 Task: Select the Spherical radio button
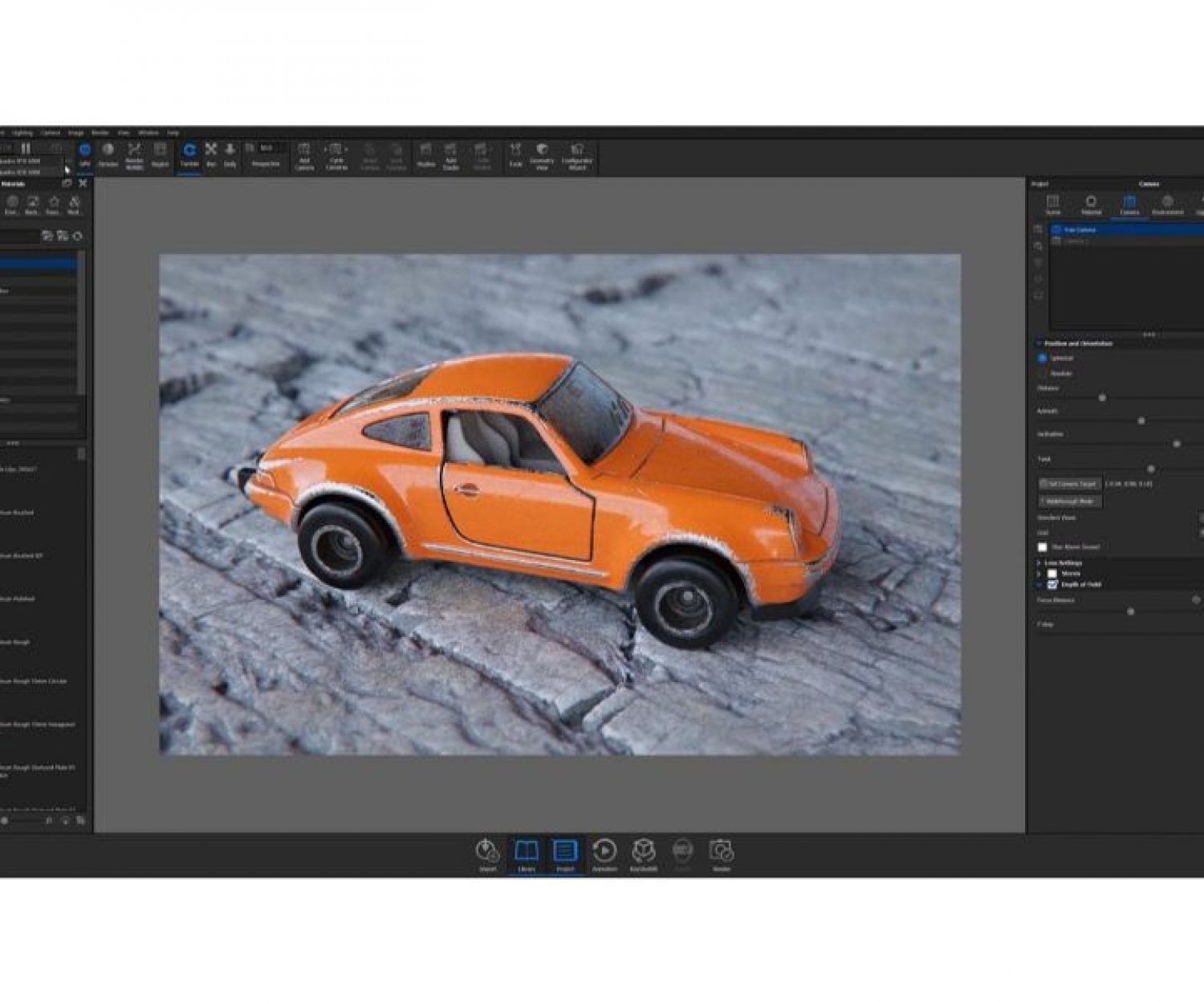pos(1043,358)
